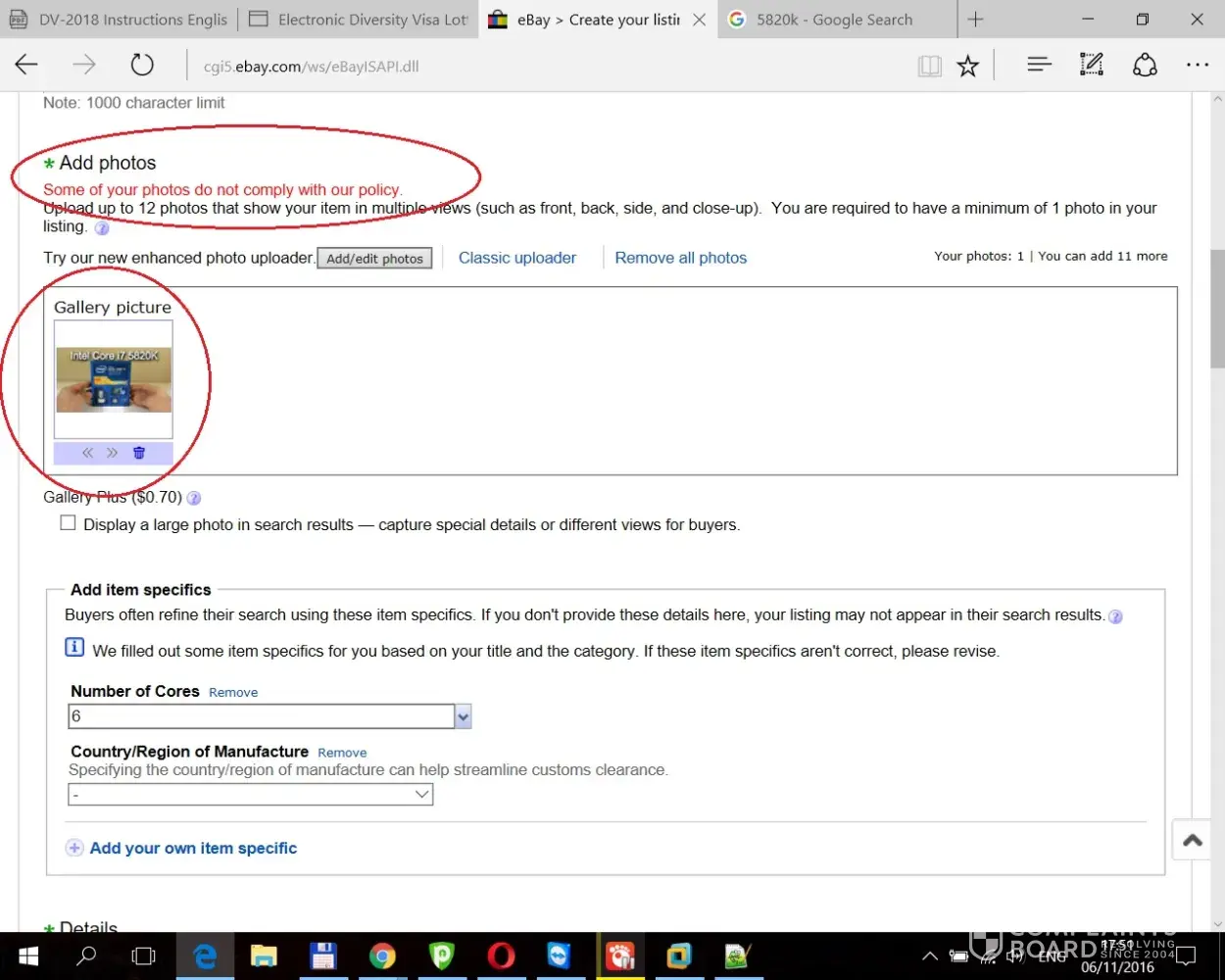Switch to DV-2018 Instructions tab
This screenshot has width=1225, height=980.
[x=120, y=20]
